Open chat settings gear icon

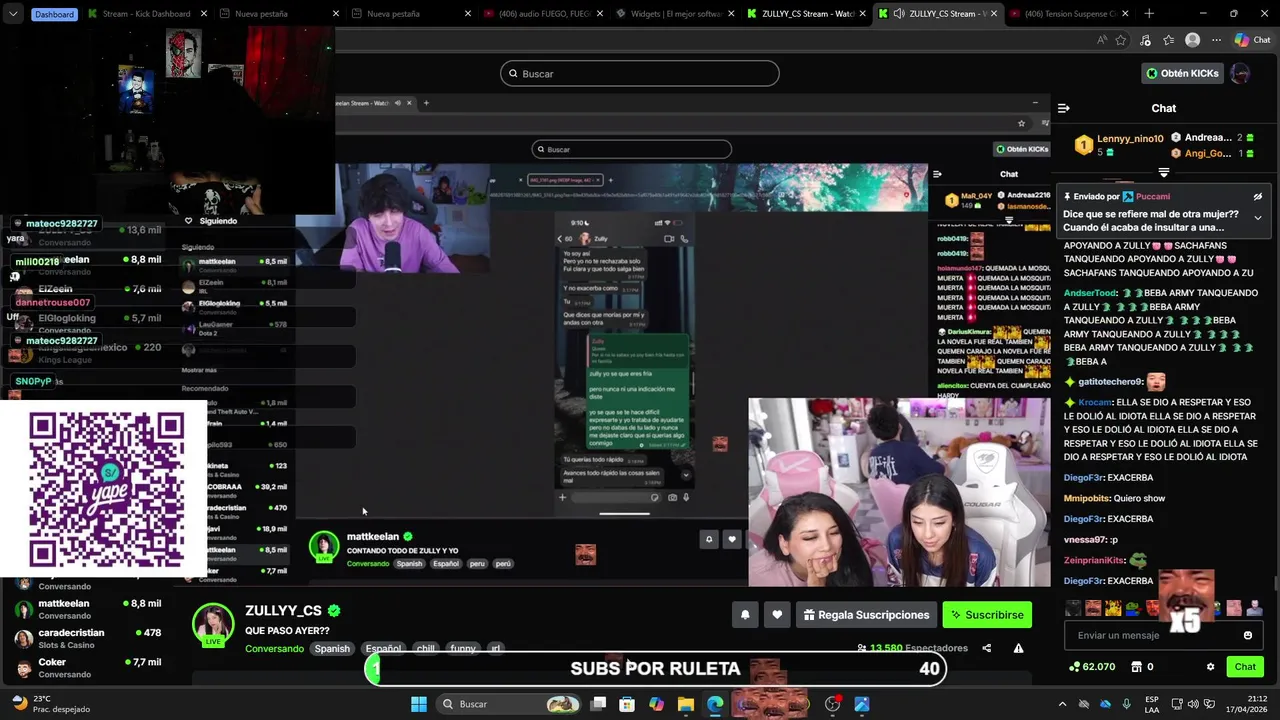click(x=1210, y=667)
